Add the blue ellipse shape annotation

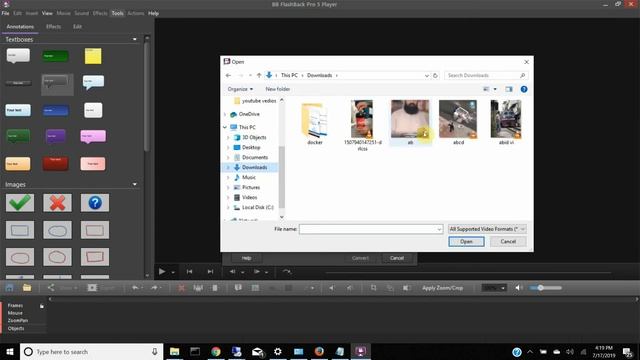pyautogui.click(x=58, y=230)
